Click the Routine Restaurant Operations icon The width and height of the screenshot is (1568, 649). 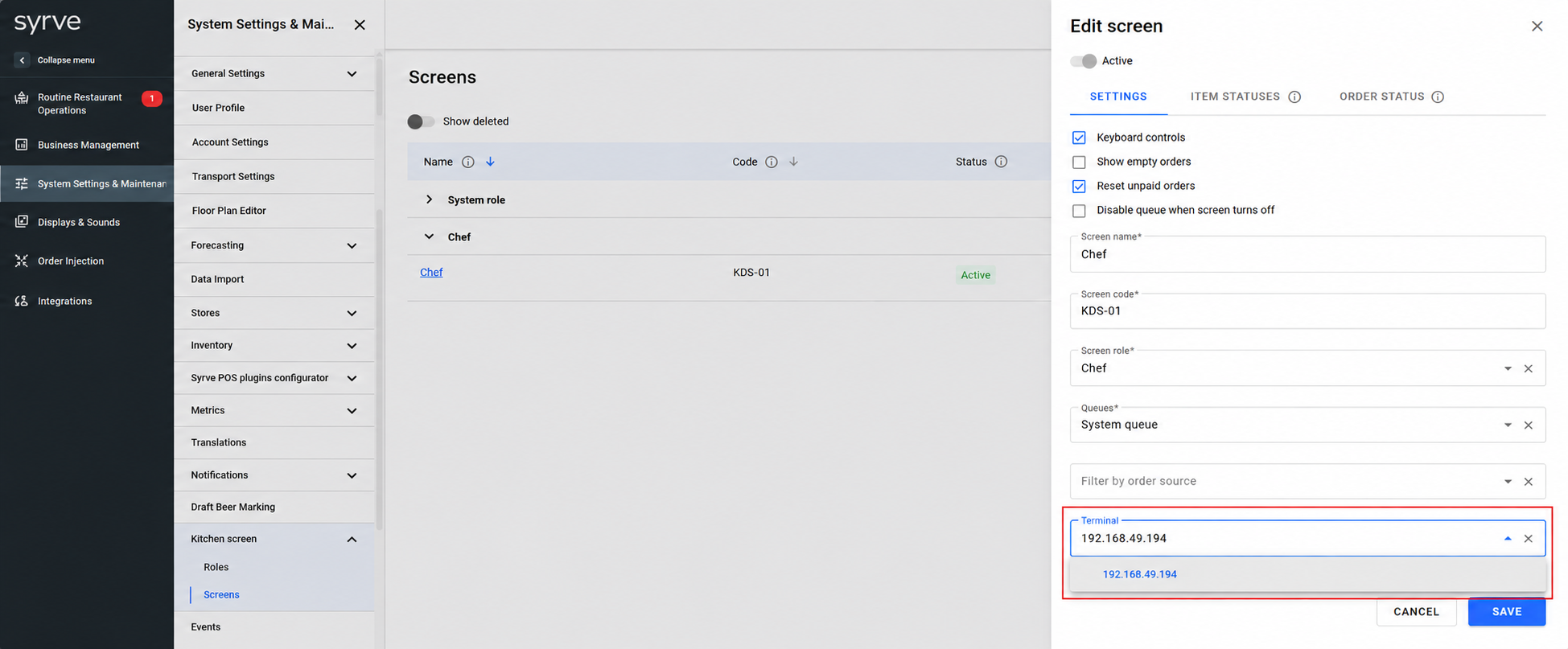coord(22,98)
